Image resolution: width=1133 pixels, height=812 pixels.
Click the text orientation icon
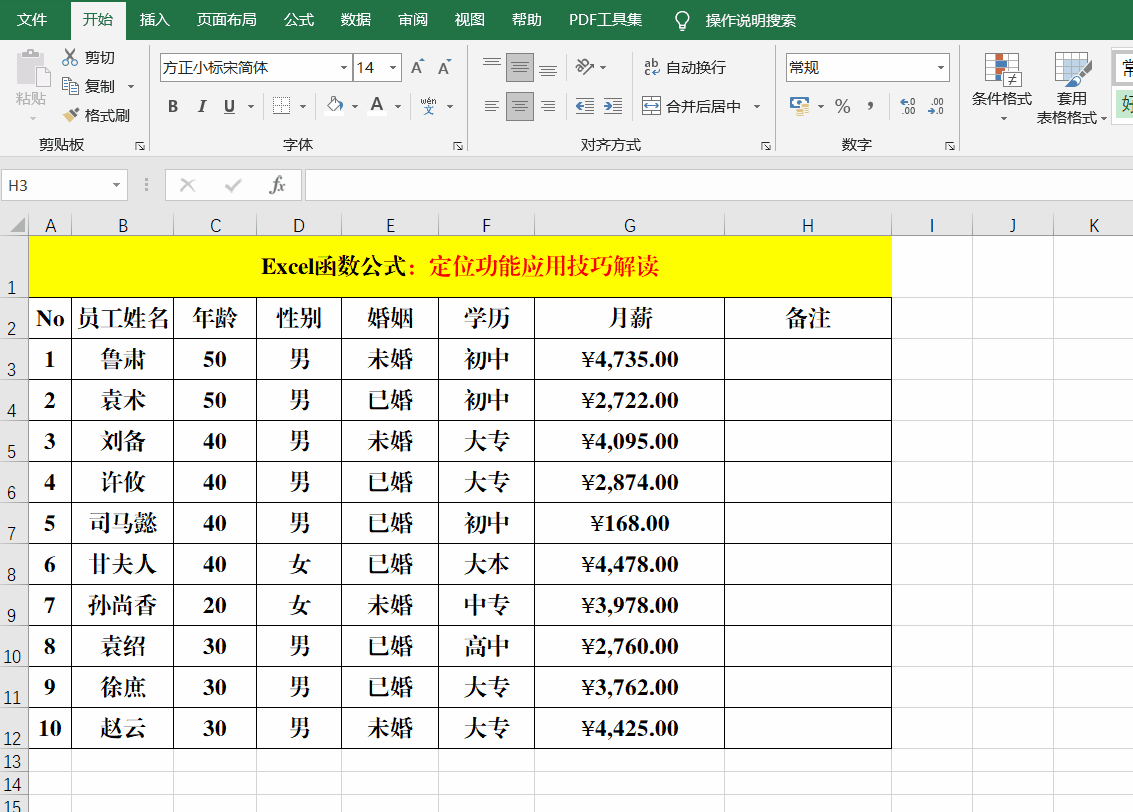pyautogui.click(x=585, y=67)
